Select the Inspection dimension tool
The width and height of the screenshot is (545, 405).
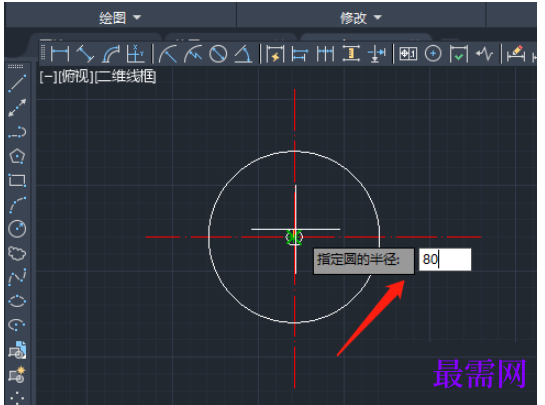point(459,54)
